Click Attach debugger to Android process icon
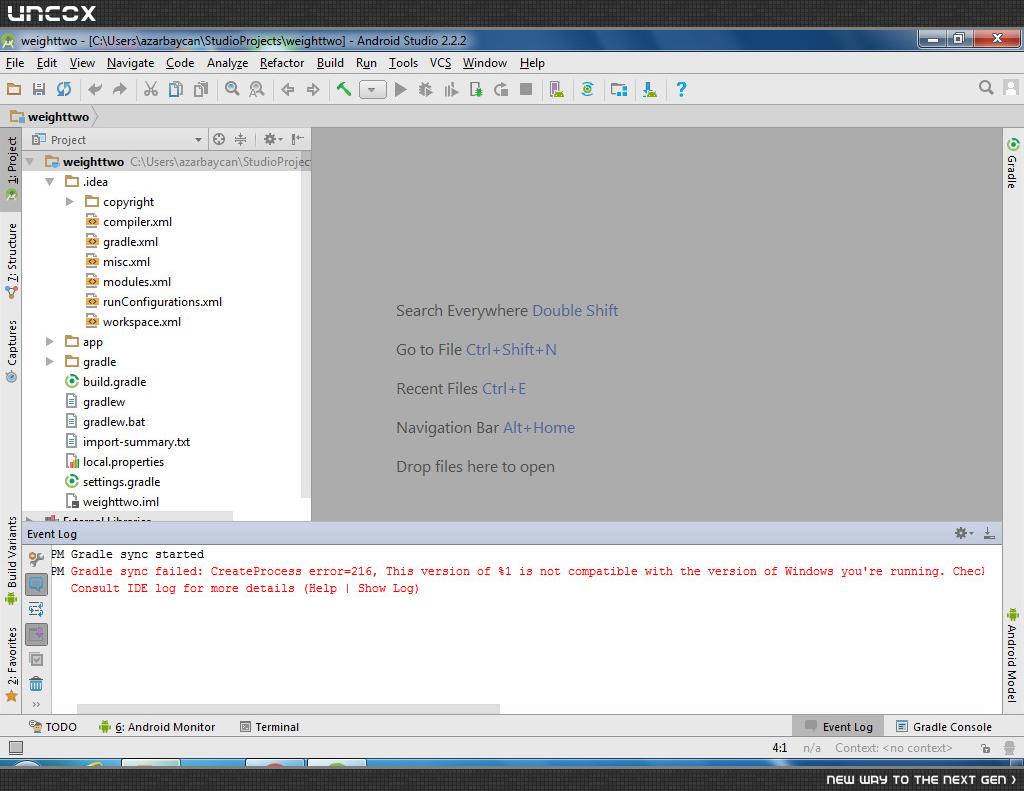This screenshot has width=1024, height=791. coord(476,89)
